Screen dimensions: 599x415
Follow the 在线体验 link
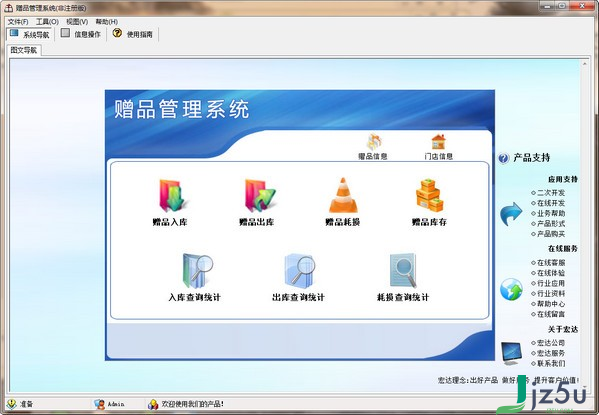(x=551, y=273)
